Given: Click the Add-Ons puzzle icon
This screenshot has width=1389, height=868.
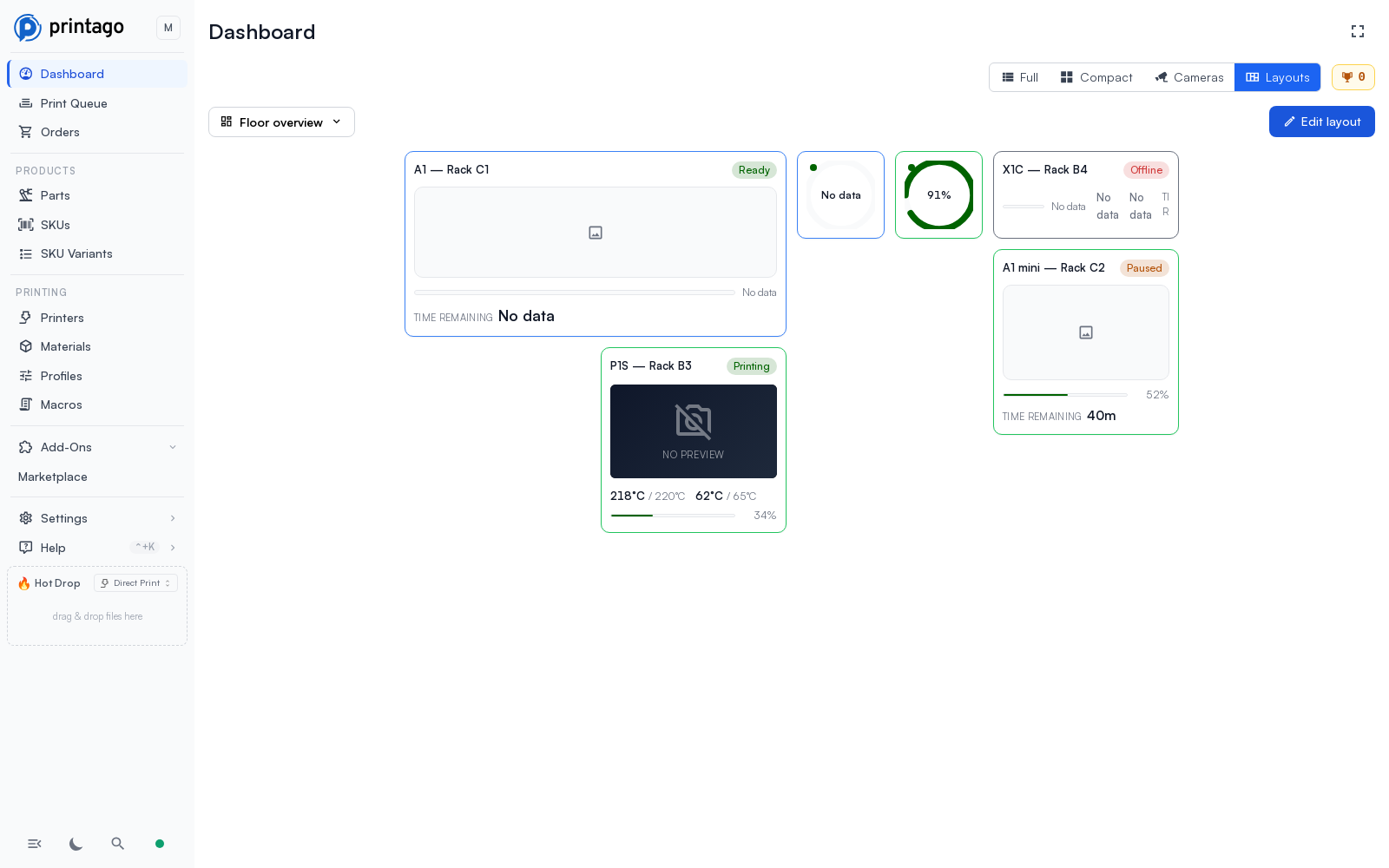Looking at the screenshot, I should (26, 447).
